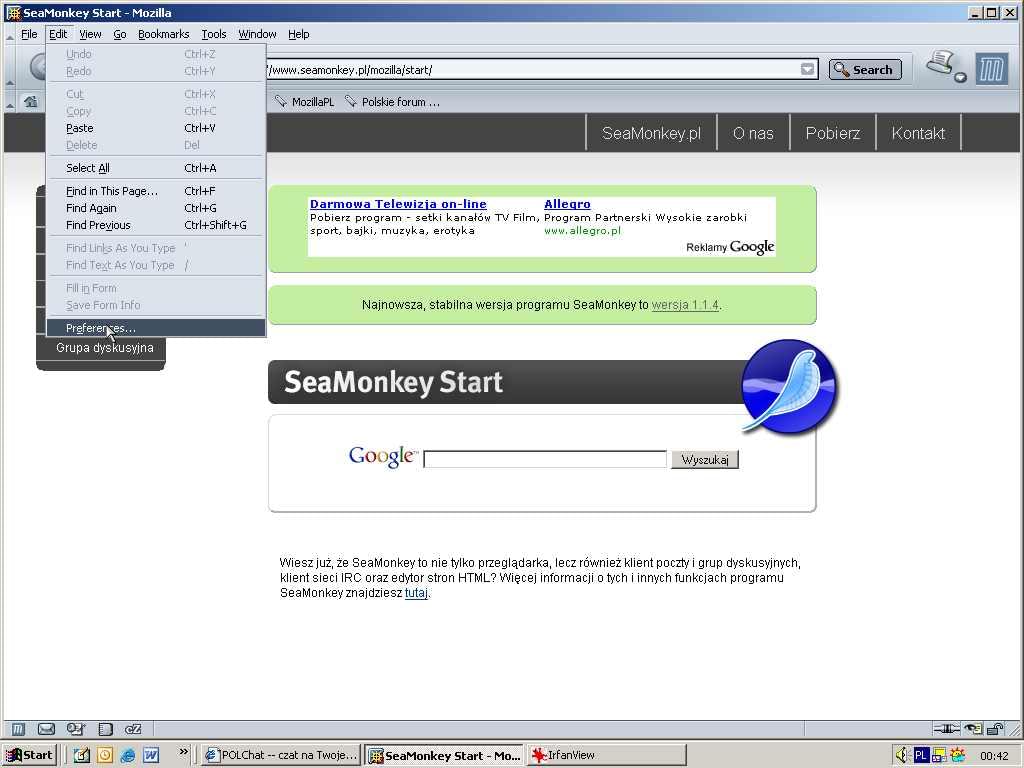Open the Window menu
This screenshot has height=768, width=1024.
click(x=257, y=34)
